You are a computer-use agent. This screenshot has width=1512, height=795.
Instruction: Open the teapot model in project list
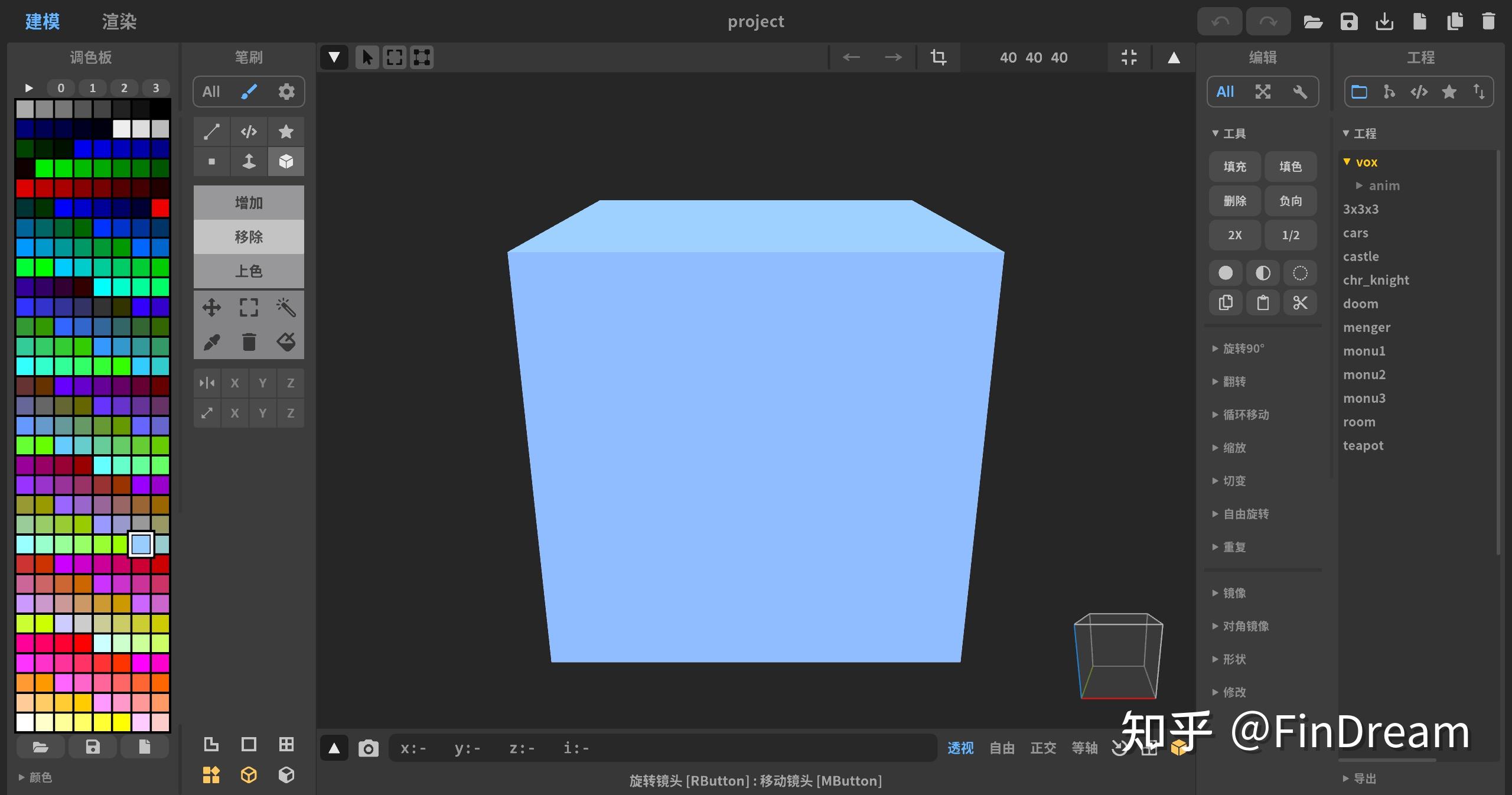click(x=1363, y=445)
